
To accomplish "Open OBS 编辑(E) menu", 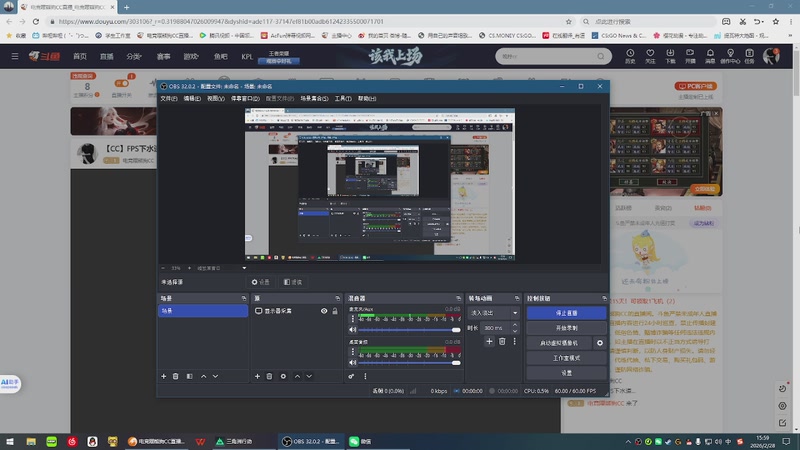I will tap(192, 98).
